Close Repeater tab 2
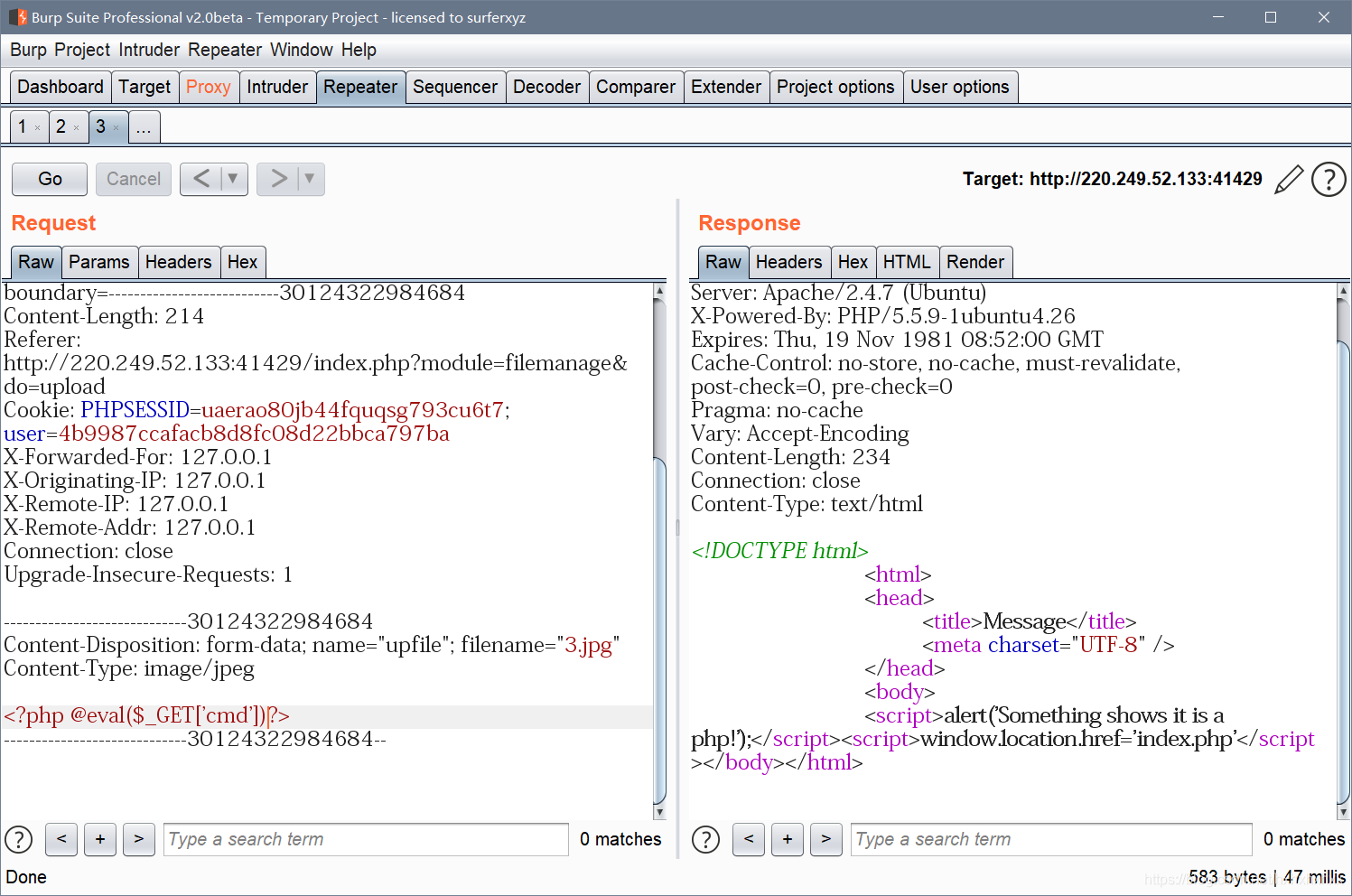 point(76,128)
